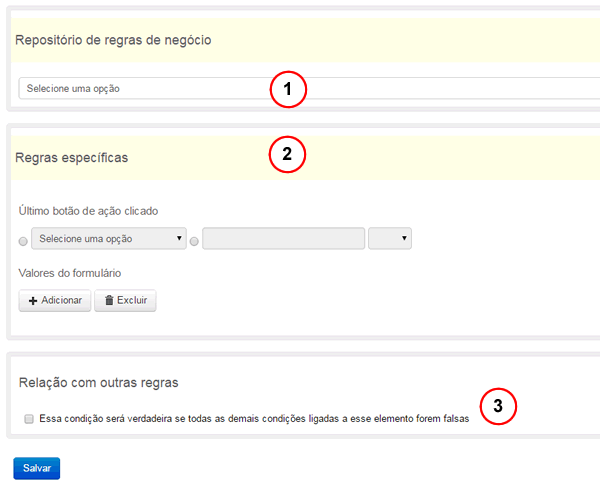The width and height of the screenshot is (600, 499).
Task: Click the 'Regras específicas' section header
Action: coord(72,158)
